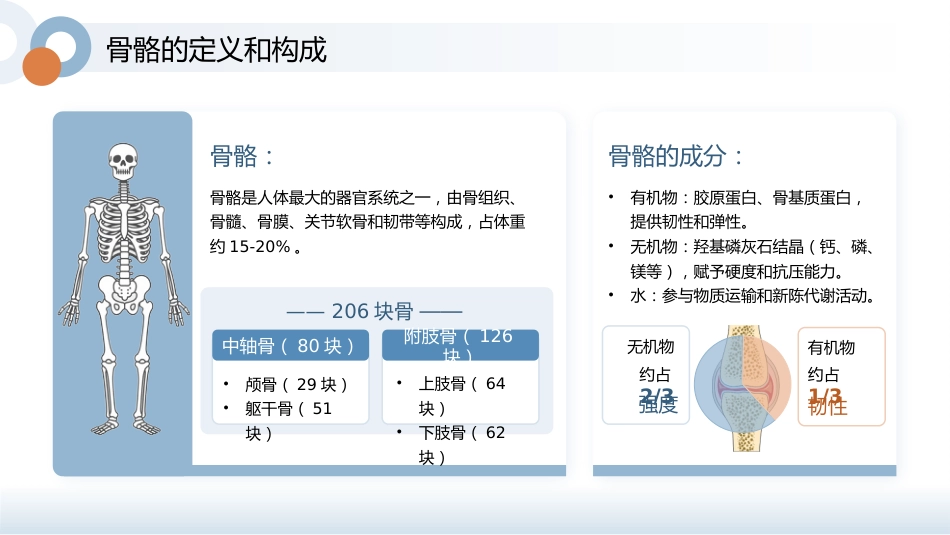Screen dimensions: 950x535
Task: Click the slide title 骨骼的定义和构成
Action: coord(216,50)
